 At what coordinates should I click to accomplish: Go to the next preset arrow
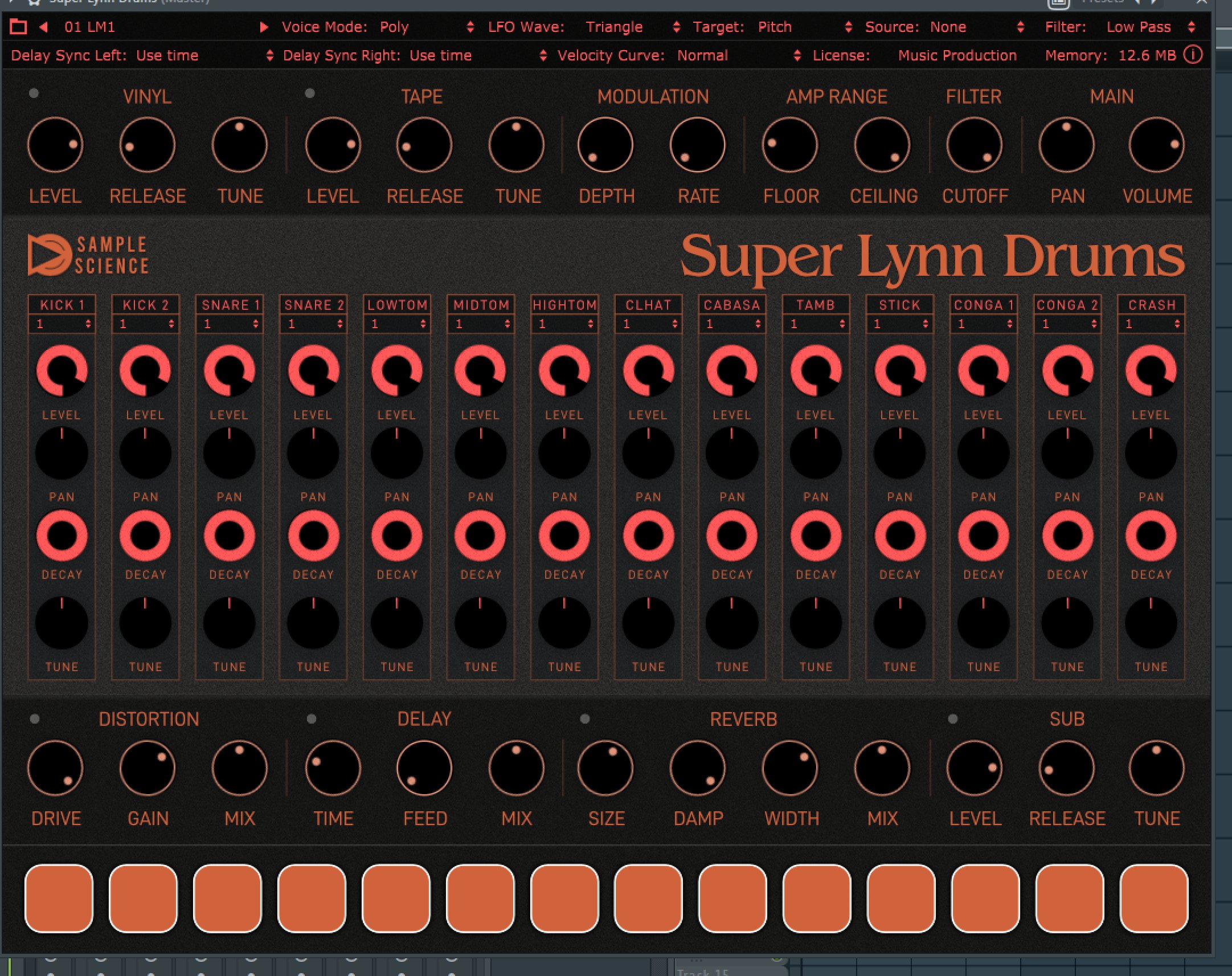[263, 27]
